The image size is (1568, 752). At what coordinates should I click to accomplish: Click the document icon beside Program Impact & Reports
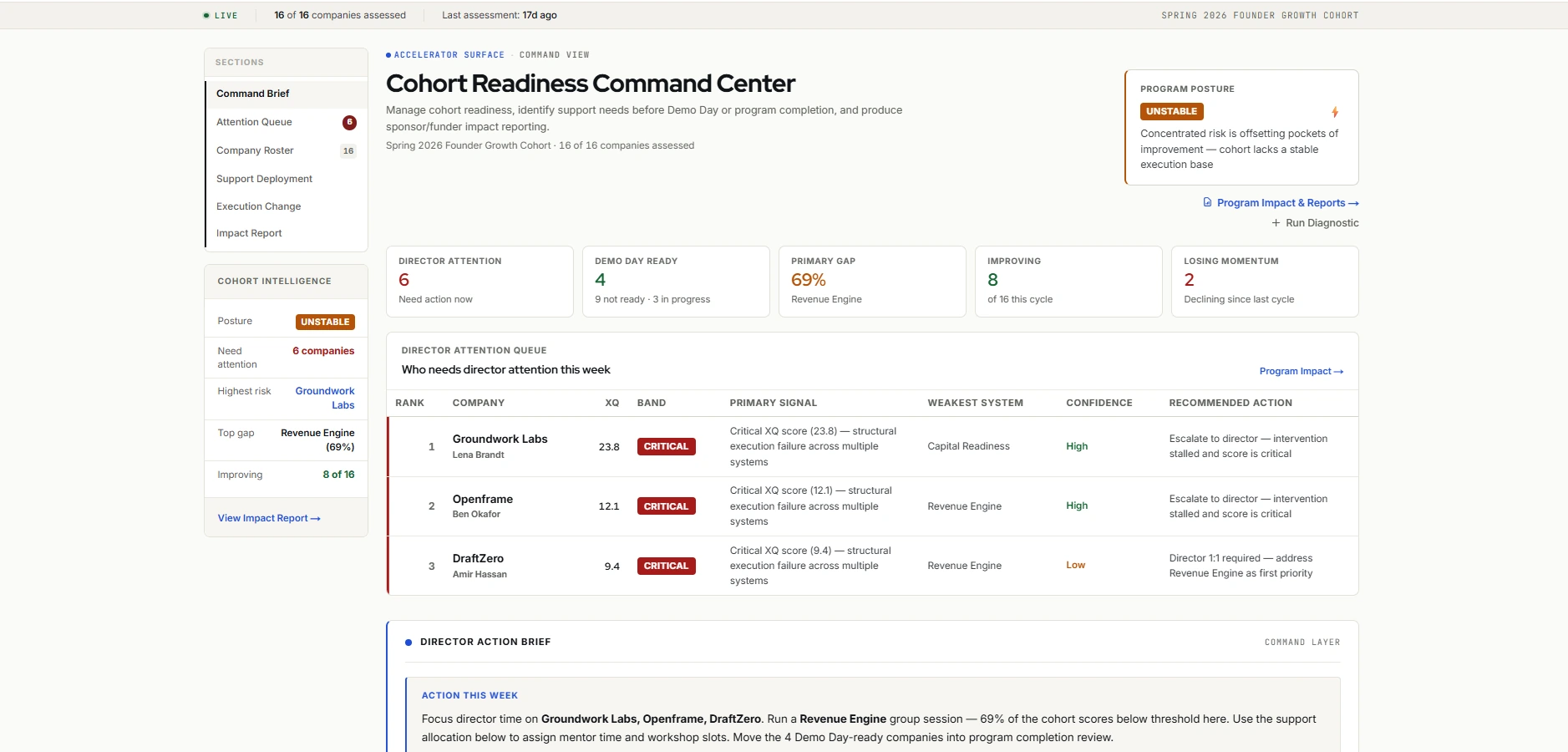[1207, 202]
